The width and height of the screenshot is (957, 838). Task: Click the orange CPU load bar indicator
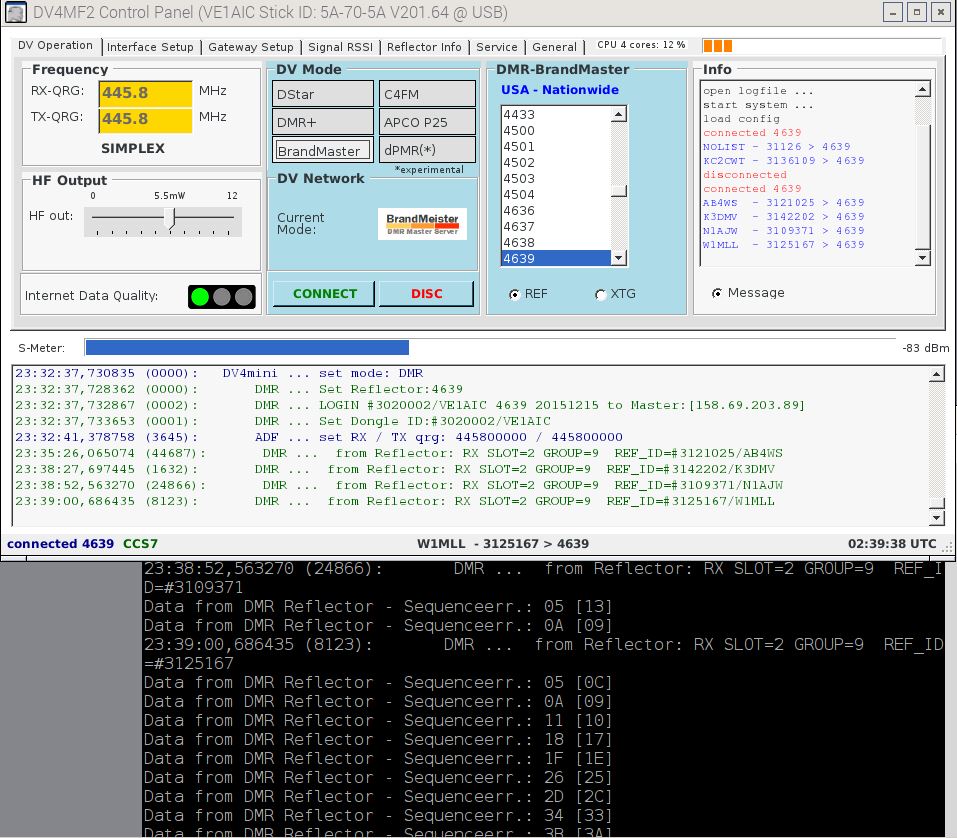pos(717,46)
